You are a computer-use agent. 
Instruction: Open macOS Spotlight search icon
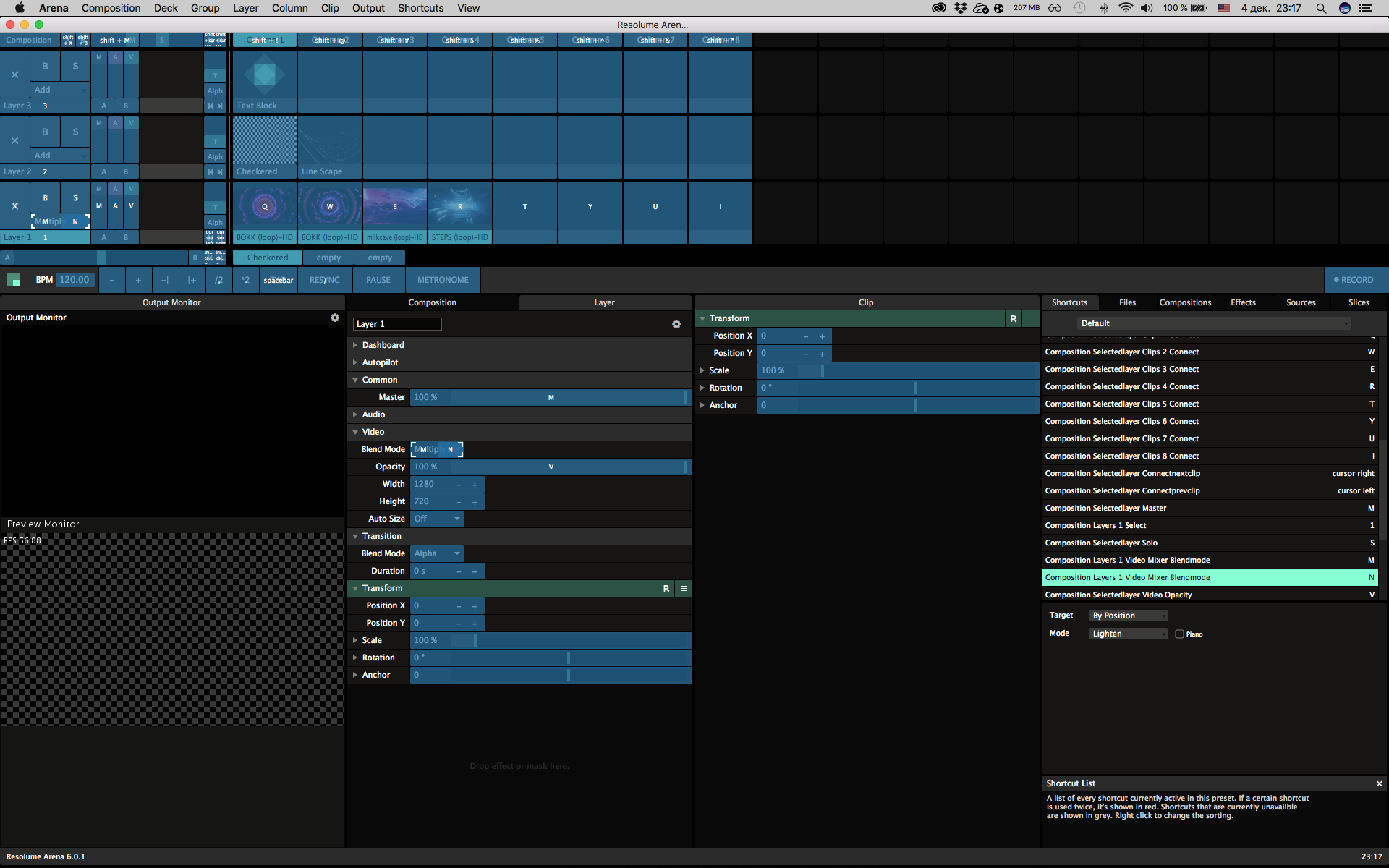click(x=1321, y=8)
